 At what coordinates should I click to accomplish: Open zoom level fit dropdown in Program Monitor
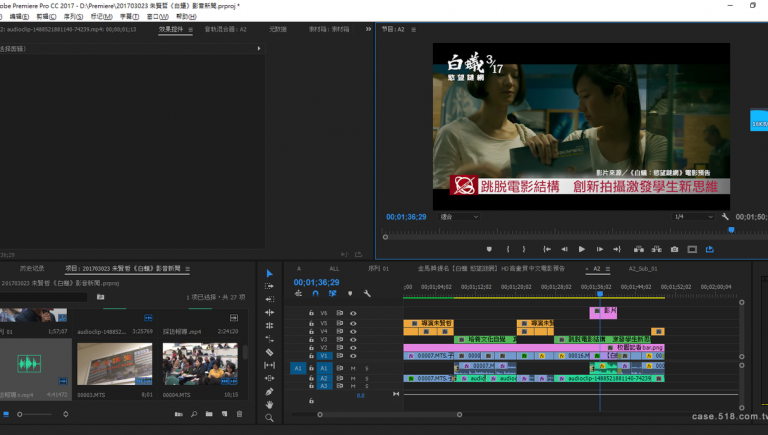tap(458, 217)
